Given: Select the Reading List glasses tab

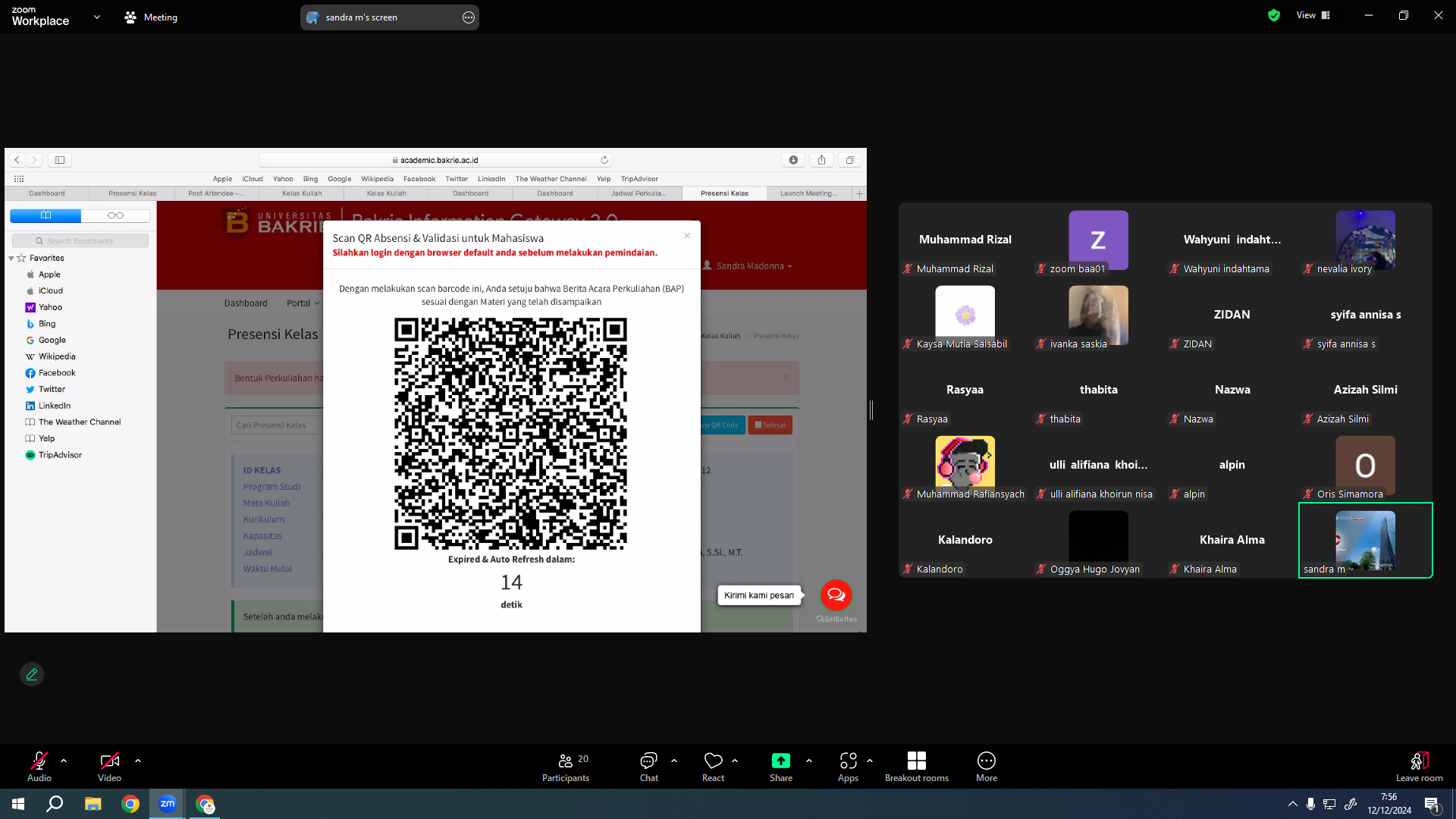Looking at the screenshot, I should (x=115, y=215).
